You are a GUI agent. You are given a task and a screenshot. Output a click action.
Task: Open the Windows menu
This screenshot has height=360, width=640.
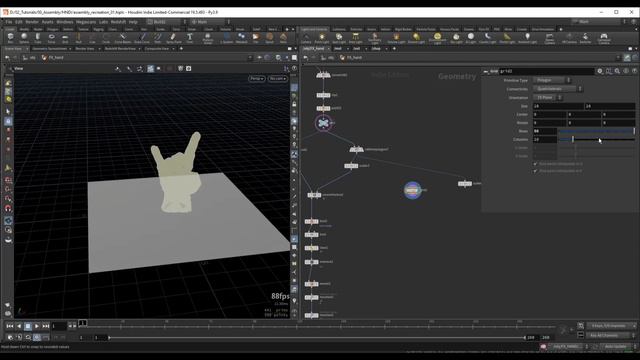pos(64,22)
